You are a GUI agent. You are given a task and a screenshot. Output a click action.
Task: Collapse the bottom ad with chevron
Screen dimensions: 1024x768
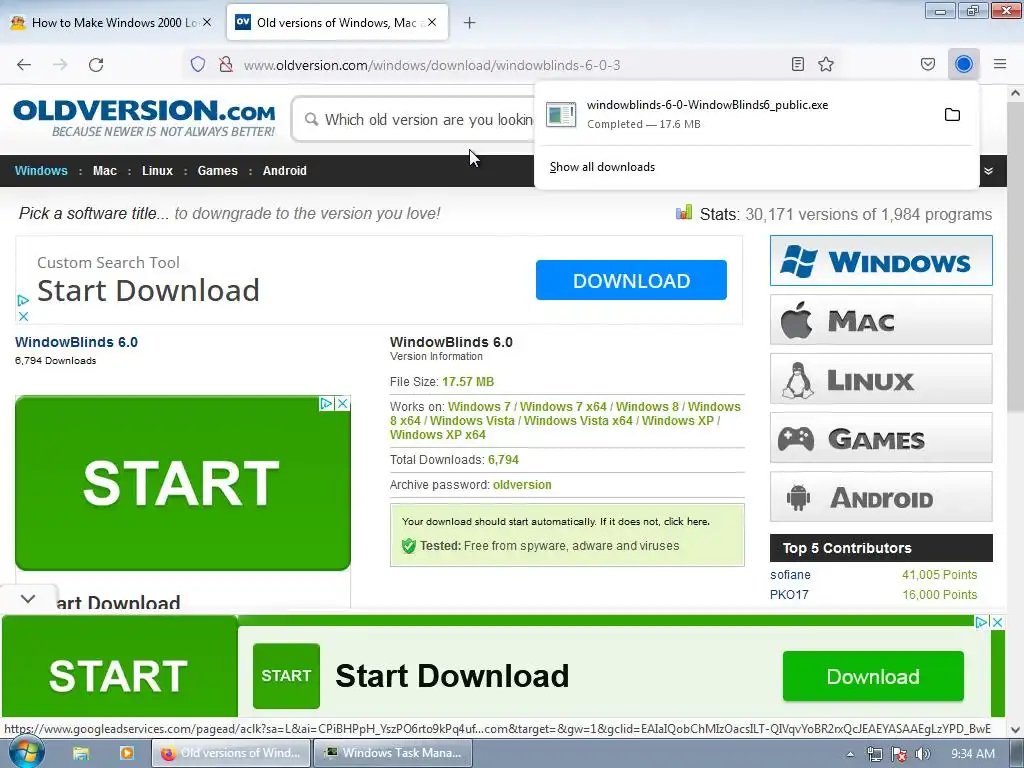coord(28,598)
